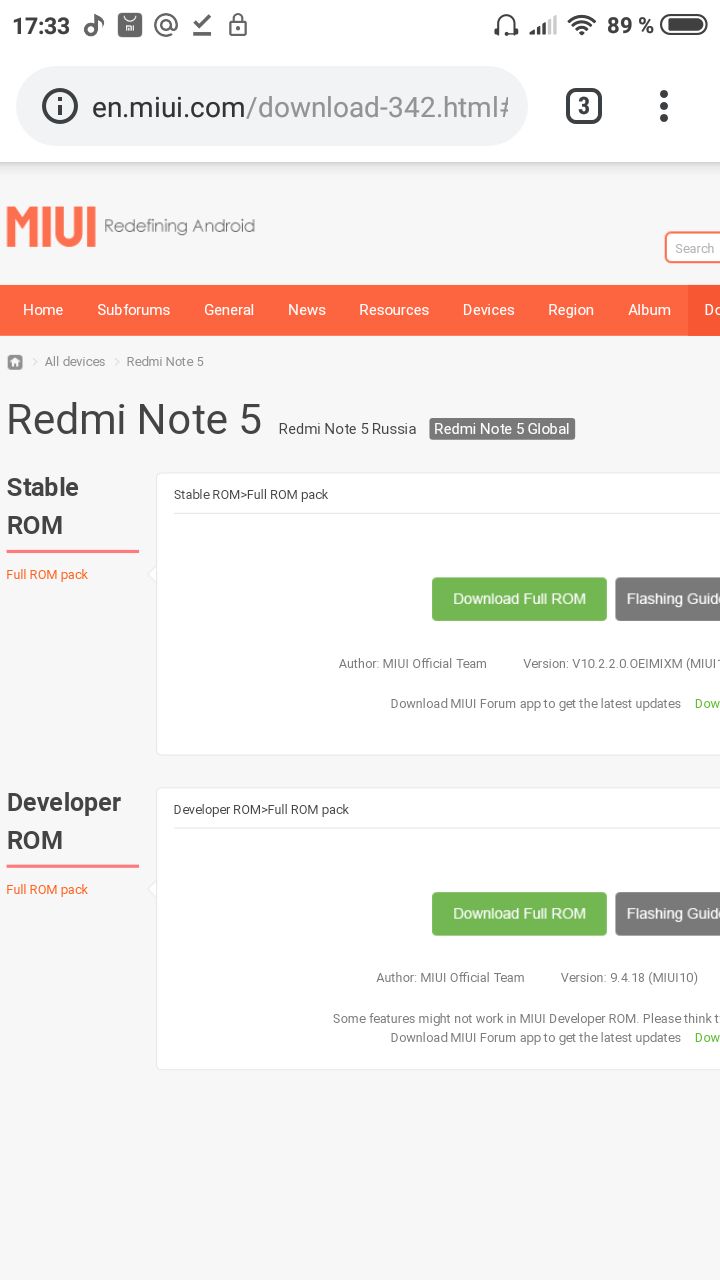Tap the home breadcrumb icon
The width and height of the screenshot is (720, 1280).
click(x=15, y=362)
